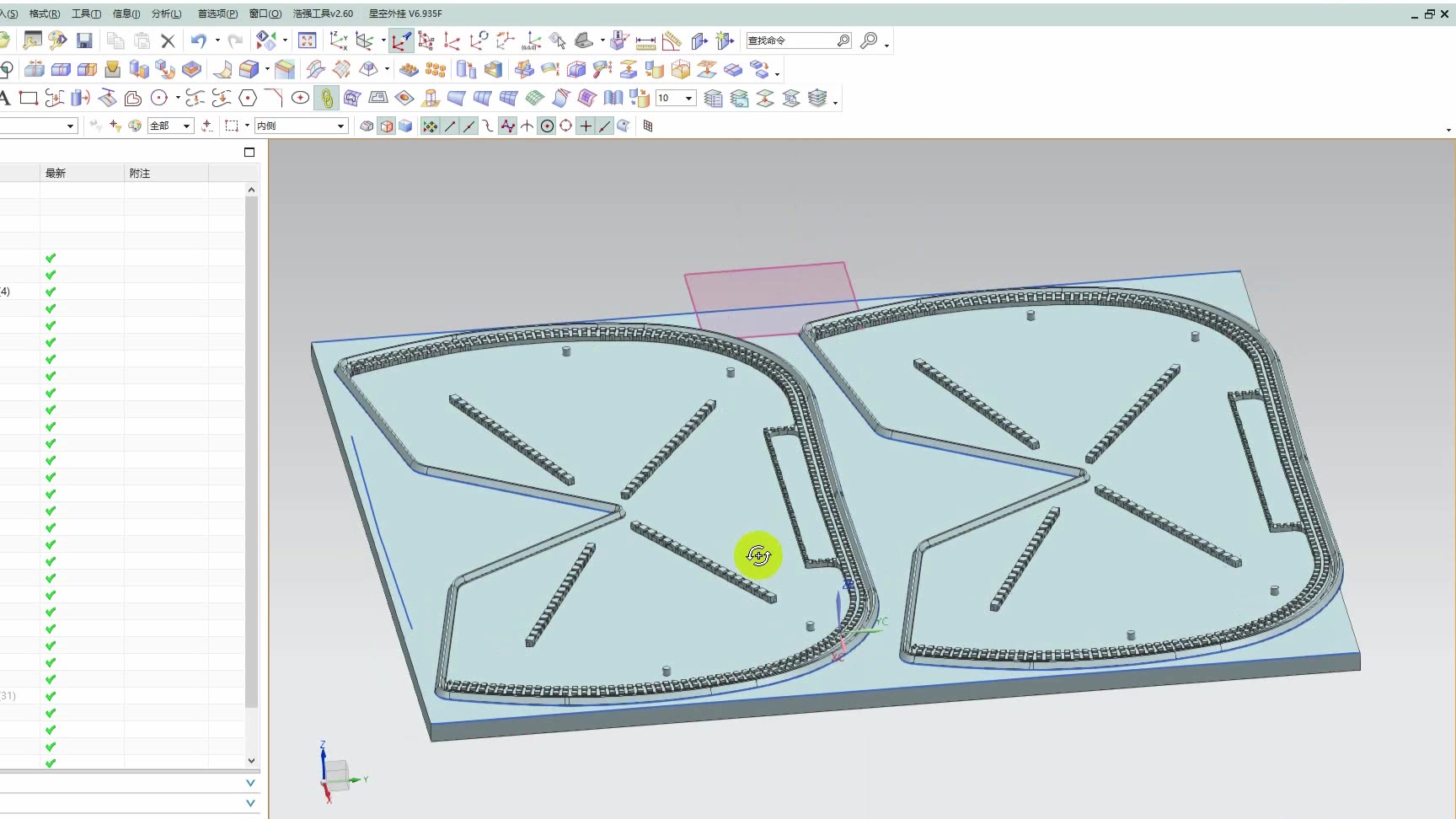Expand the search toolbar overflow arrow
The height and width of the screenshot is (819, 1456).
886,45
